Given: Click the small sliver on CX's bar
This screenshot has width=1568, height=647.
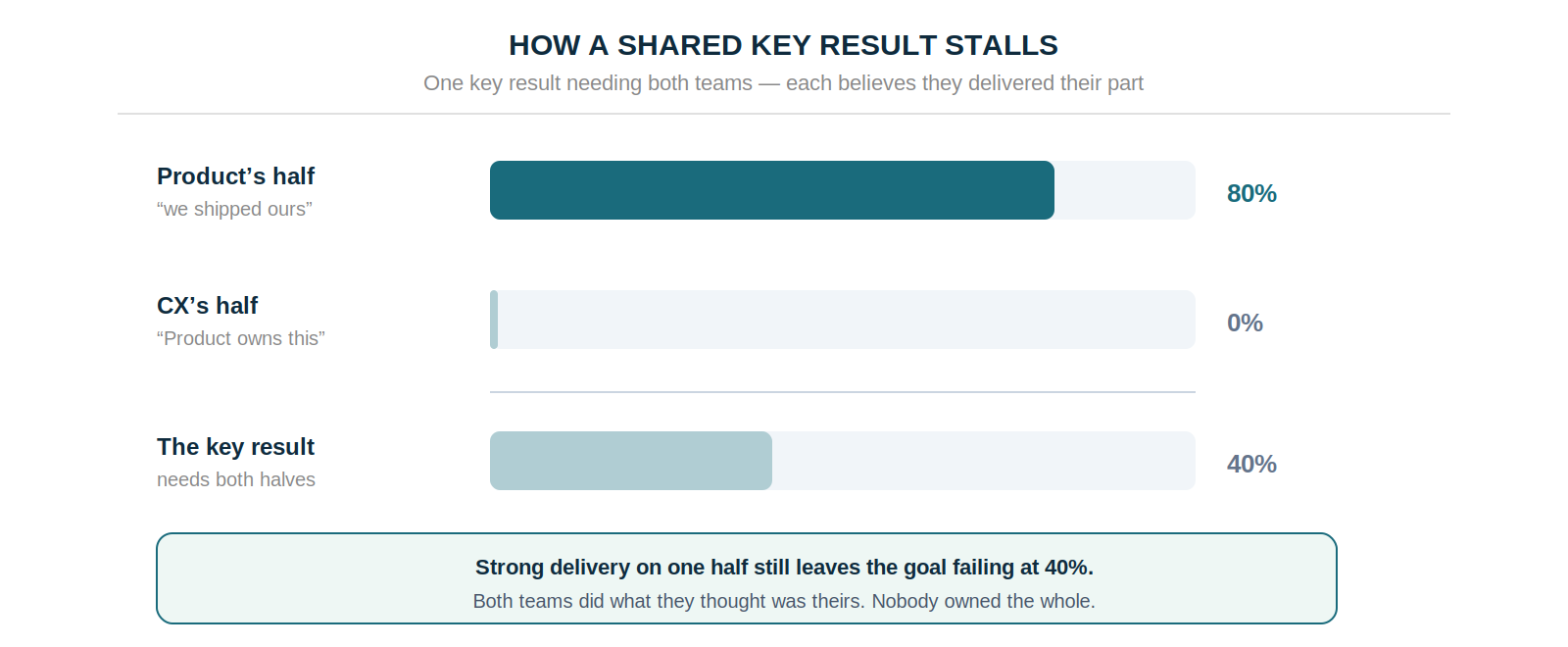Looking at the screenshot, I should point(494,320).
